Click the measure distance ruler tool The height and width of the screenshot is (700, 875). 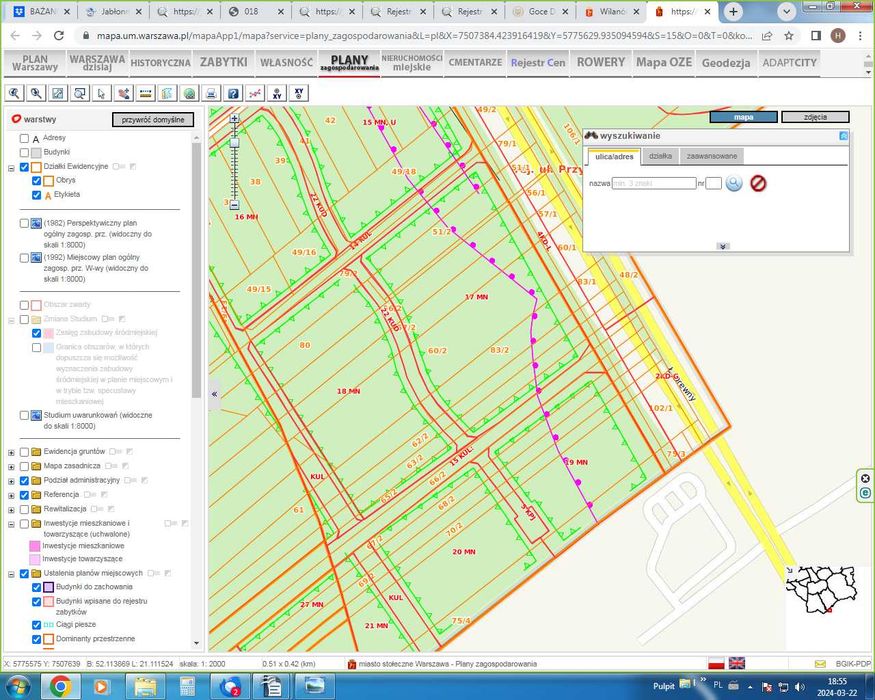(x=146, y=93)
